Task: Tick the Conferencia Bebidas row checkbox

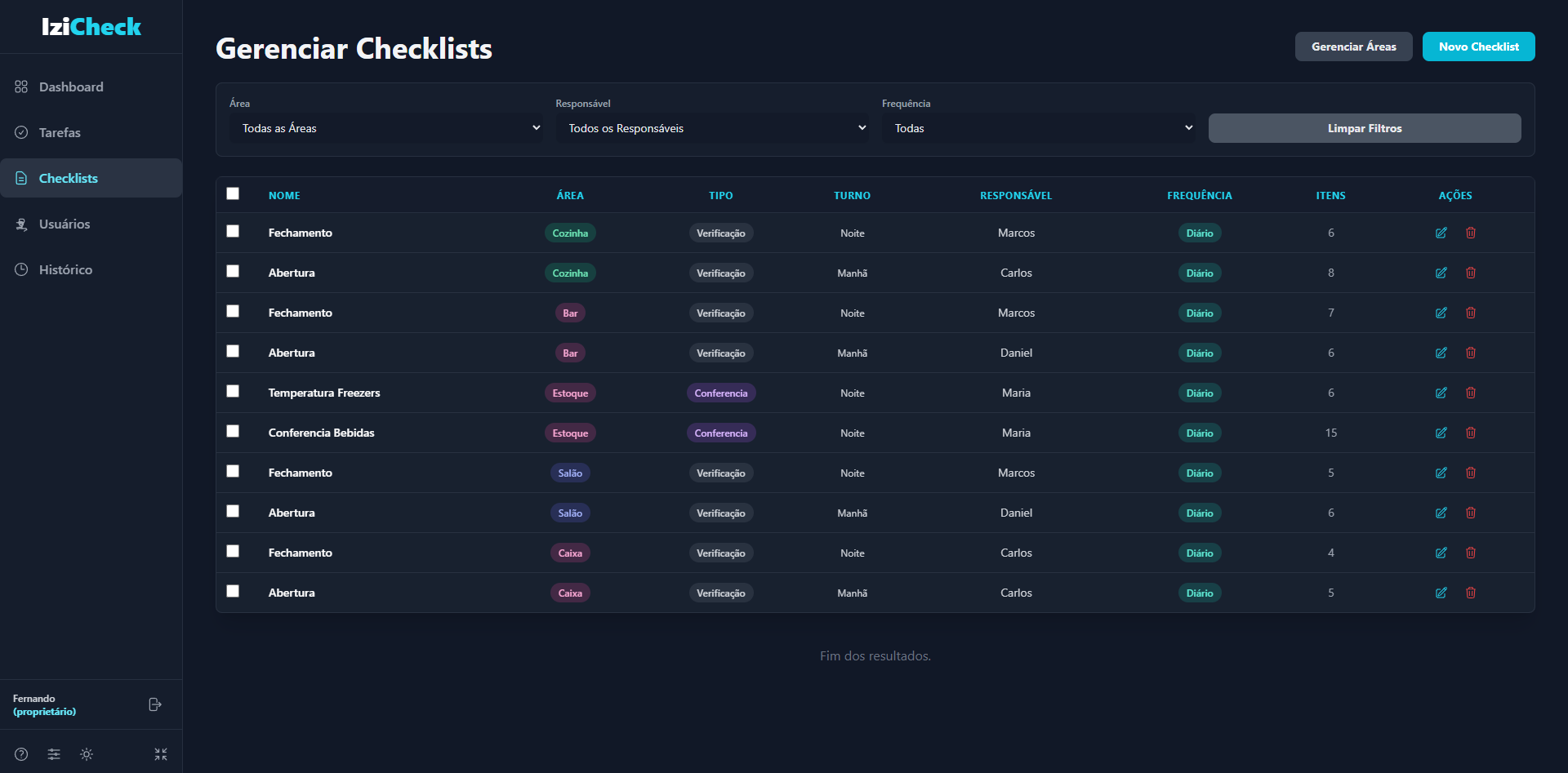Action: [233, 431]
